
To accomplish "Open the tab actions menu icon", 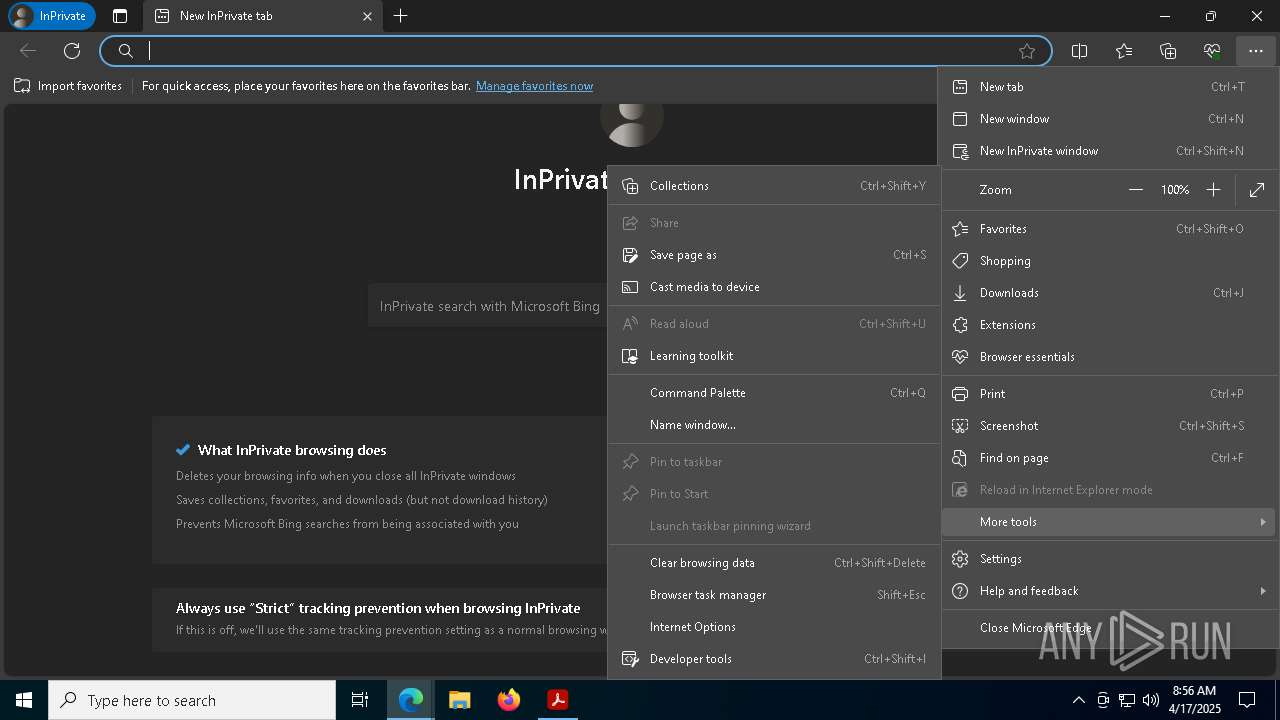I will [120, 16].
